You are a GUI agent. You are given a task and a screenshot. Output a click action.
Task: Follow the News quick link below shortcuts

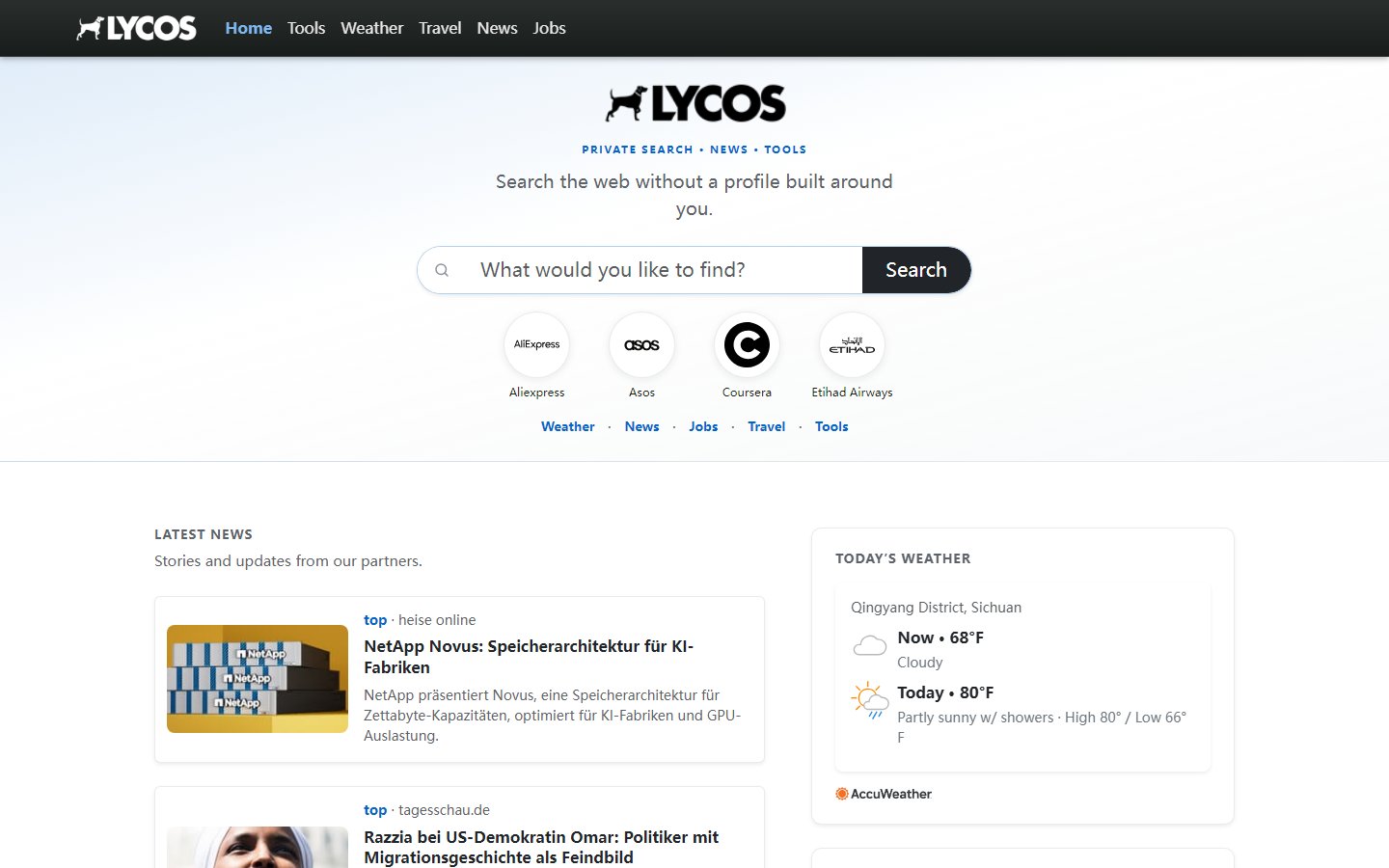point(641,426)
